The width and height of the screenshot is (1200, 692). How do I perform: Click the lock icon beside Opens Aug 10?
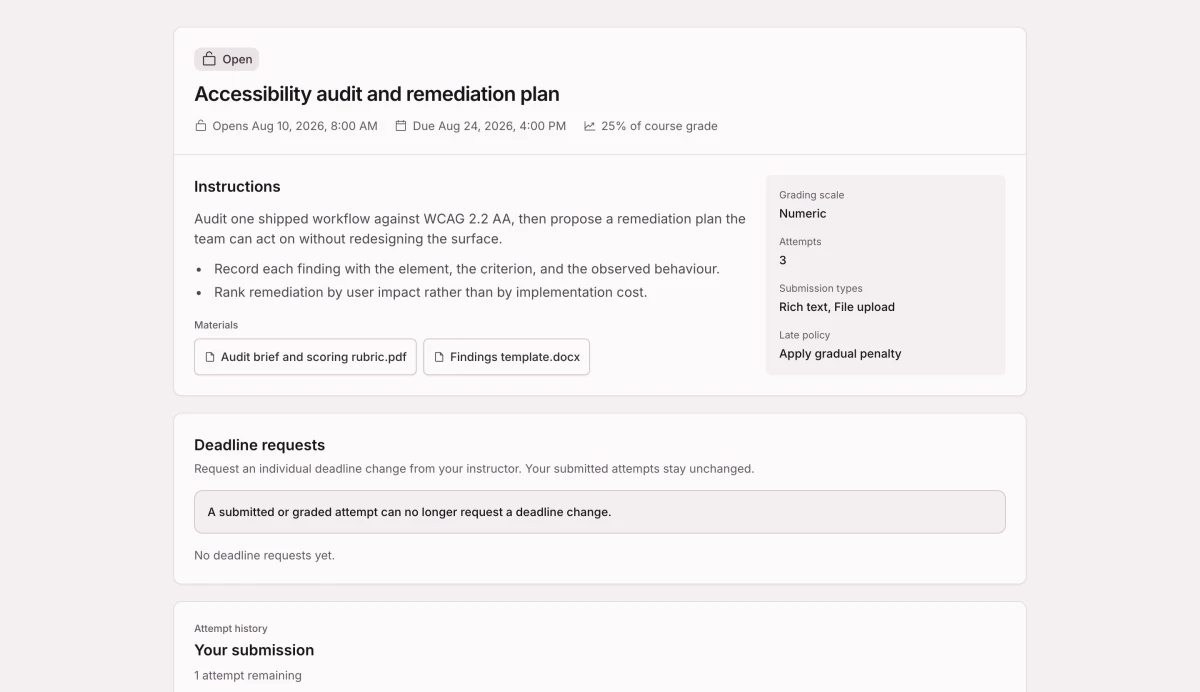201,126
